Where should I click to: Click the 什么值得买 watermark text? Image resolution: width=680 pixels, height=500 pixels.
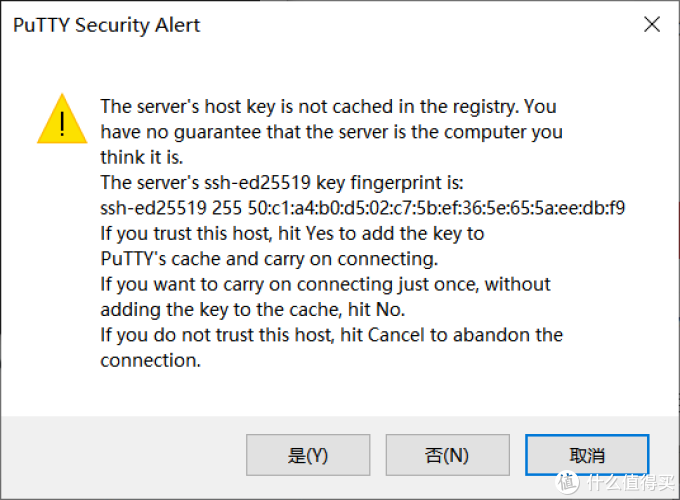click(631, 483)
